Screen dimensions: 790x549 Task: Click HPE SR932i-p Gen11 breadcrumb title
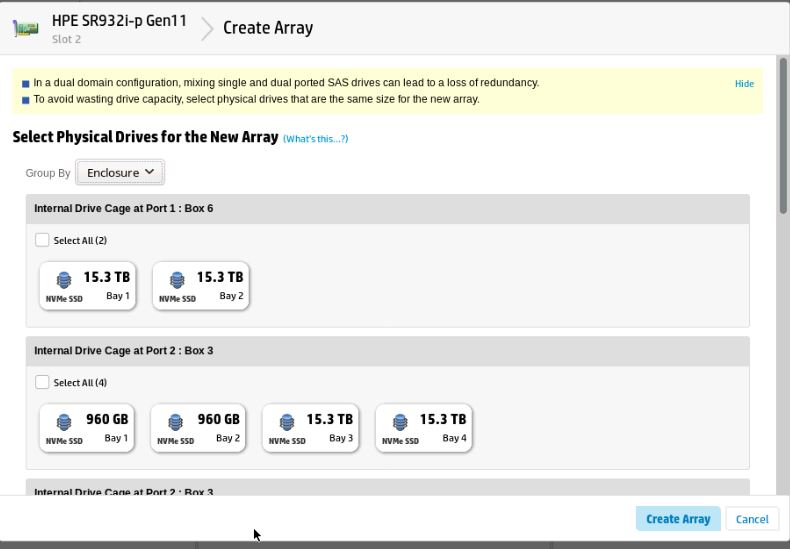[119, 21]
